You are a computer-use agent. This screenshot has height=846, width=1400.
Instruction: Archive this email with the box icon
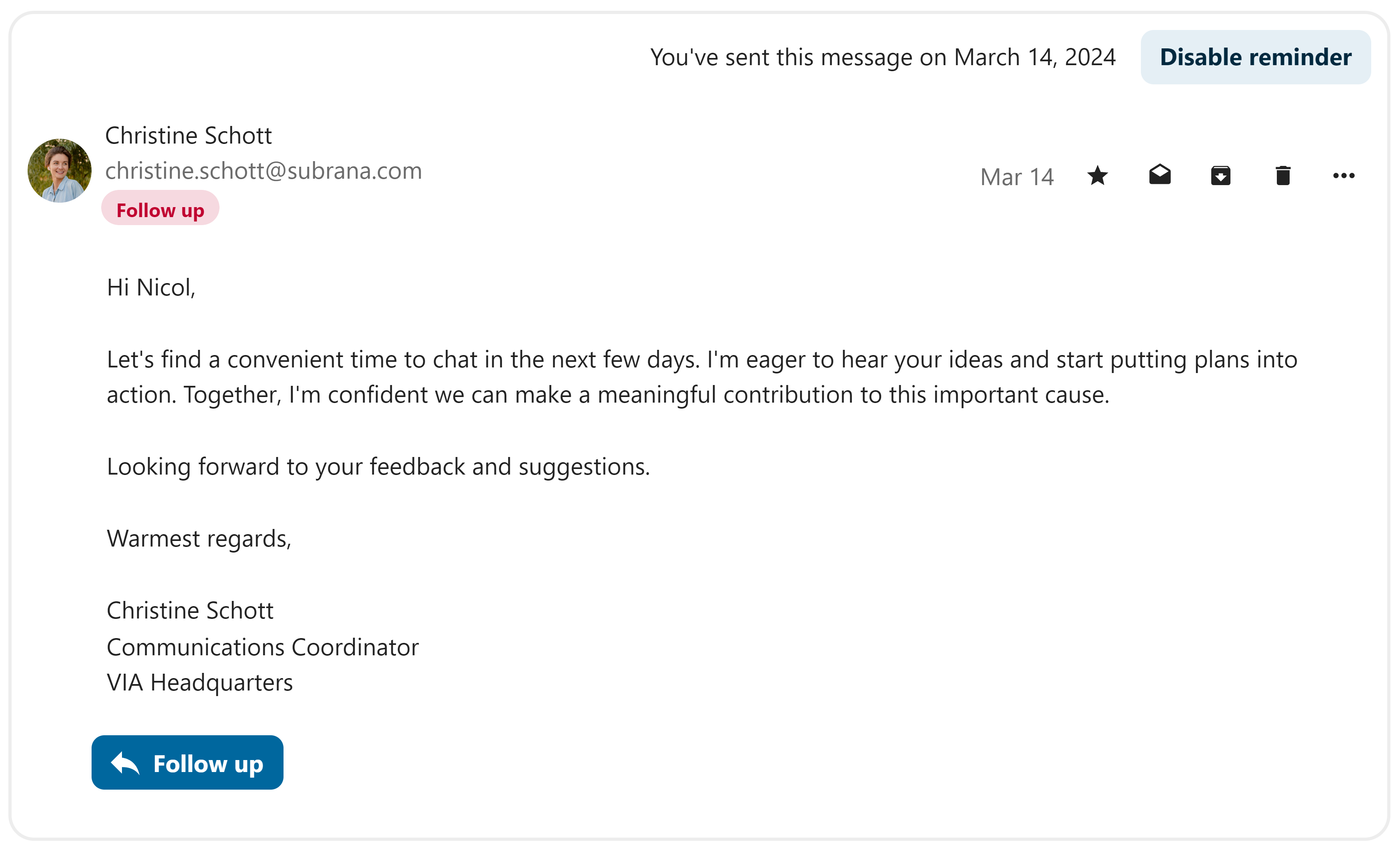tap(1220, 176)
